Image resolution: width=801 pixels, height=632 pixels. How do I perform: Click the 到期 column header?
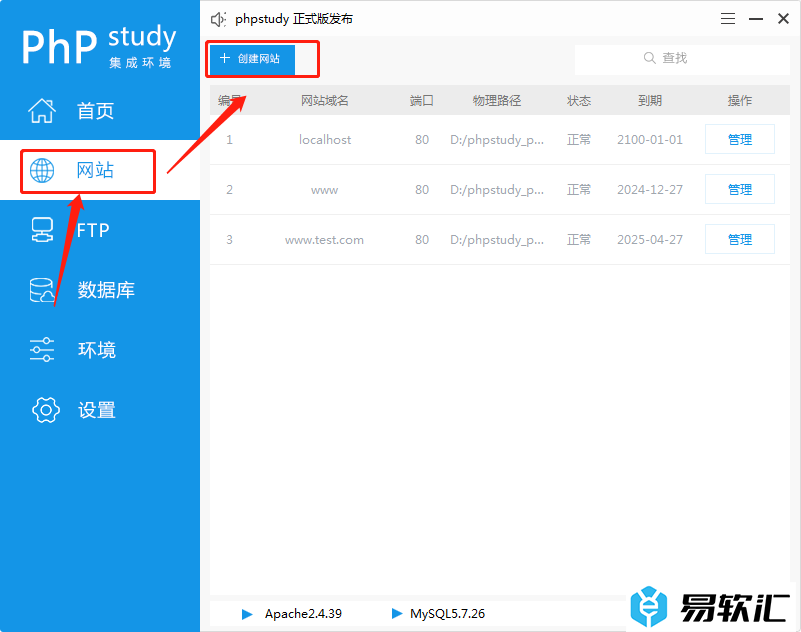[650, 101]
